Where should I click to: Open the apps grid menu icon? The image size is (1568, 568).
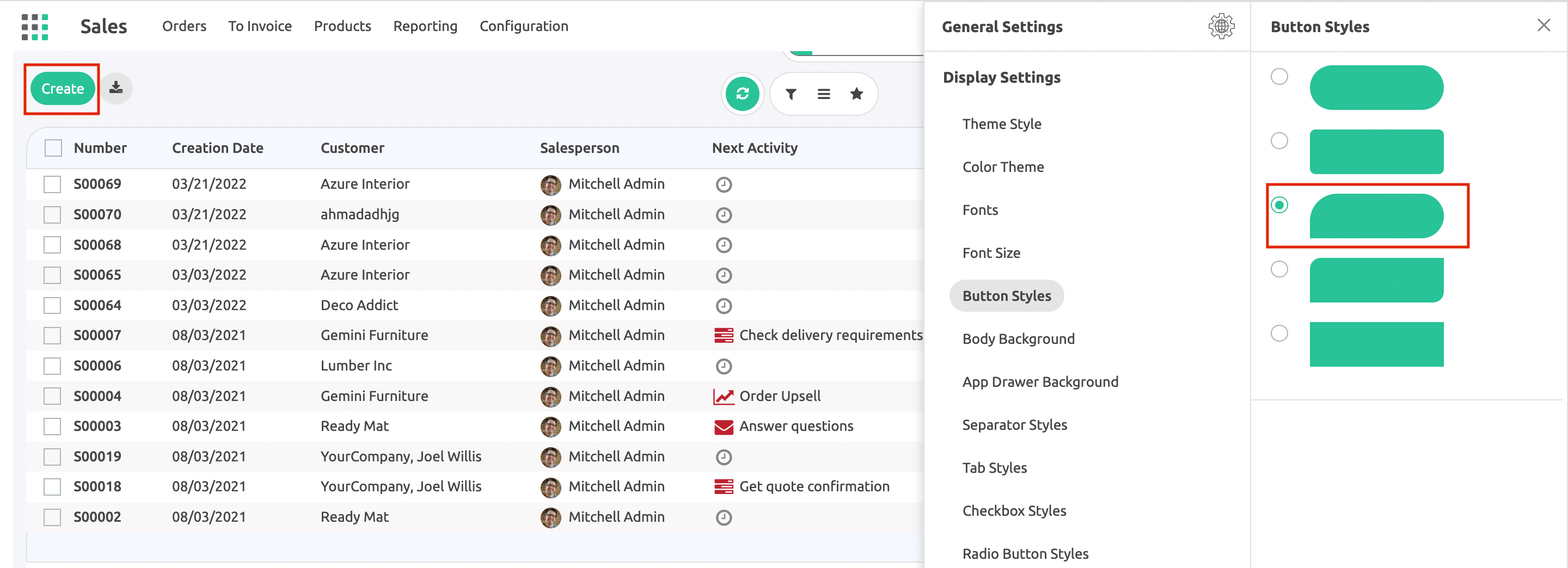[35, 27]
